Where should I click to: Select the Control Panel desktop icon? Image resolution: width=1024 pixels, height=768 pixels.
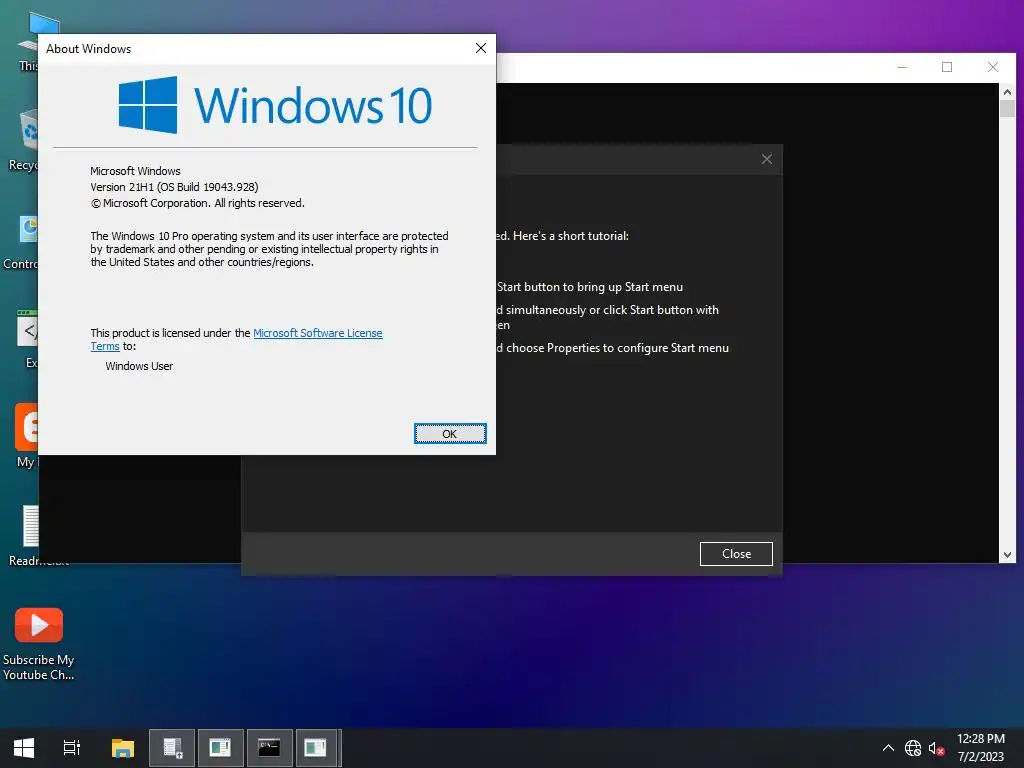coord(21,242)
